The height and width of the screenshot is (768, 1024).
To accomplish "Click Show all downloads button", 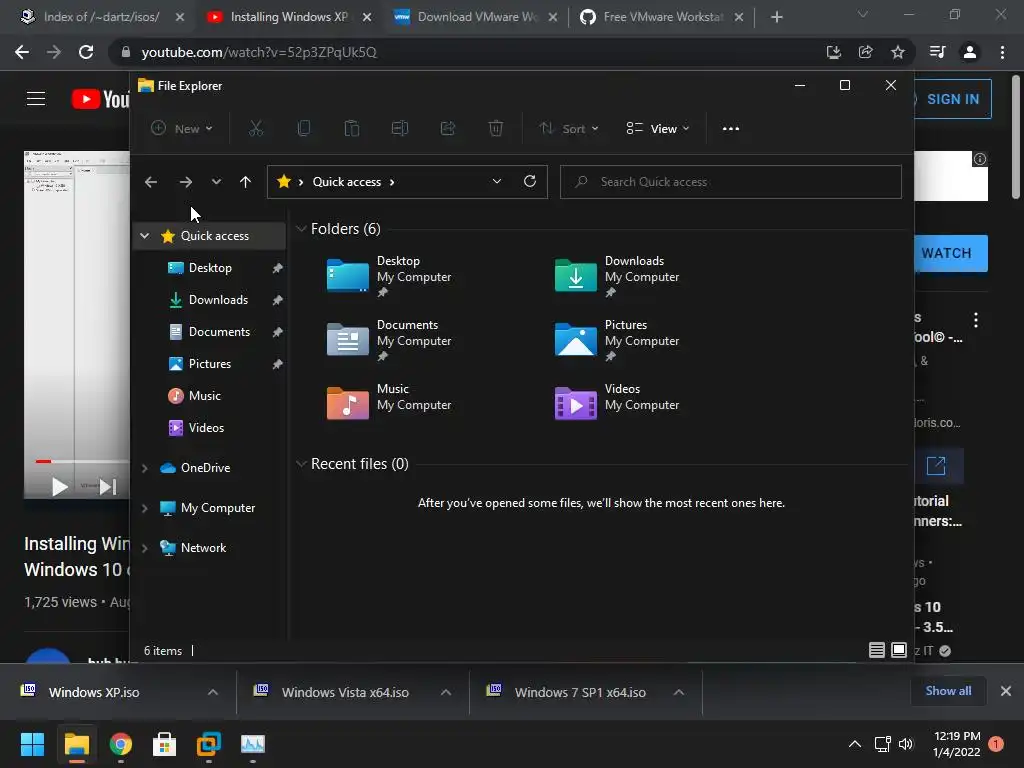I will tap(948, 691).
